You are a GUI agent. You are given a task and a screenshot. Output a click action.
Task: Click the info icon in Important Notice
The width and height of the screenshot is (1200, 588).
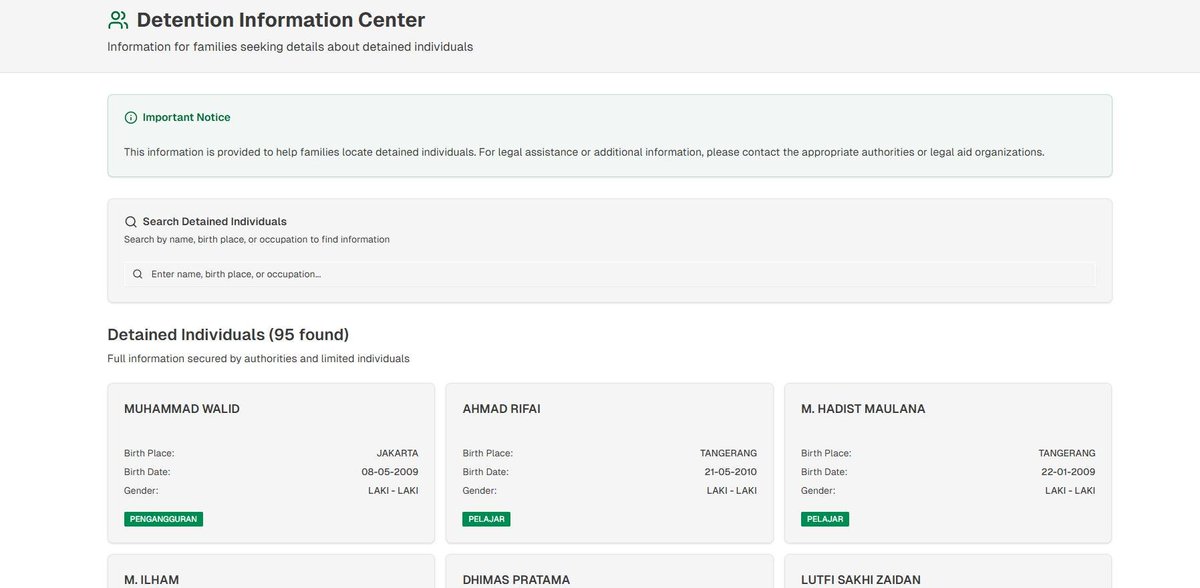130,118
